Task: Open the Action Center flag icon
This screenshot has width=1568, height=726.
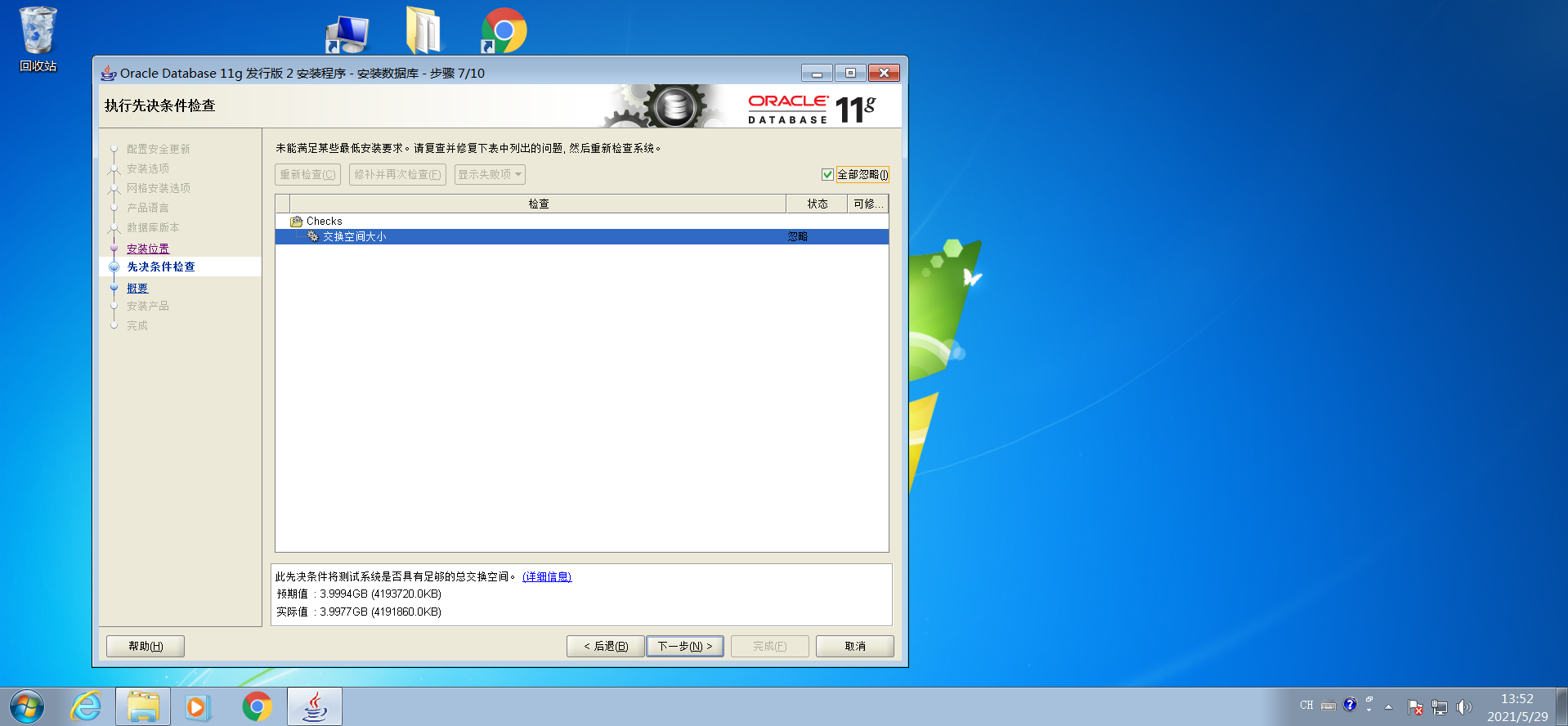Action: [1415, 707]
